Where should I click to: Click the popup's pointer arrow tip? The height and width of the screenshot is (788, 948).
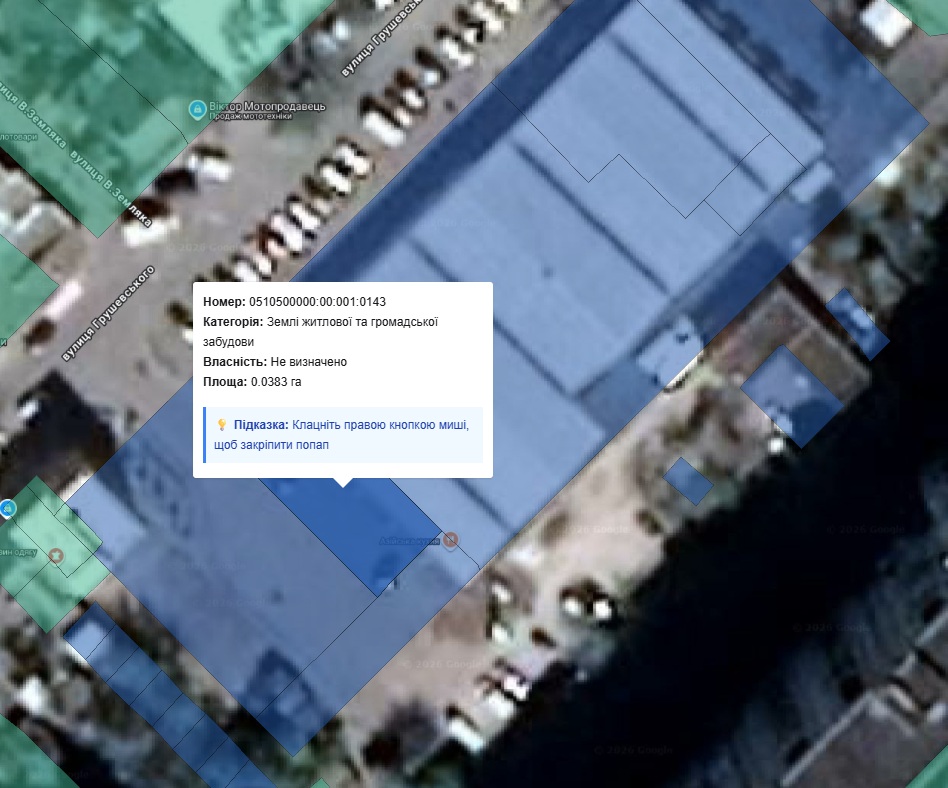pos(343,484)
